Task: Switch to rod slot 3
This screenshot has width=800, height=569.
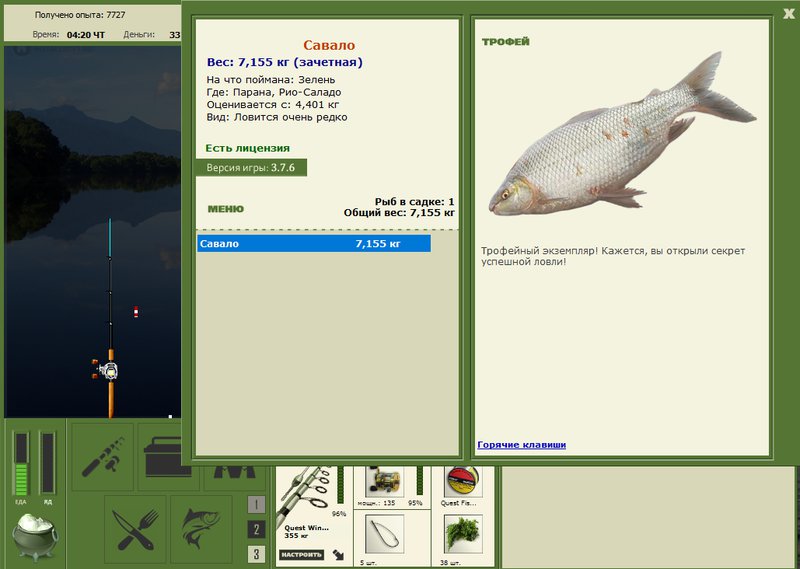Action: (x=256, y=554)
